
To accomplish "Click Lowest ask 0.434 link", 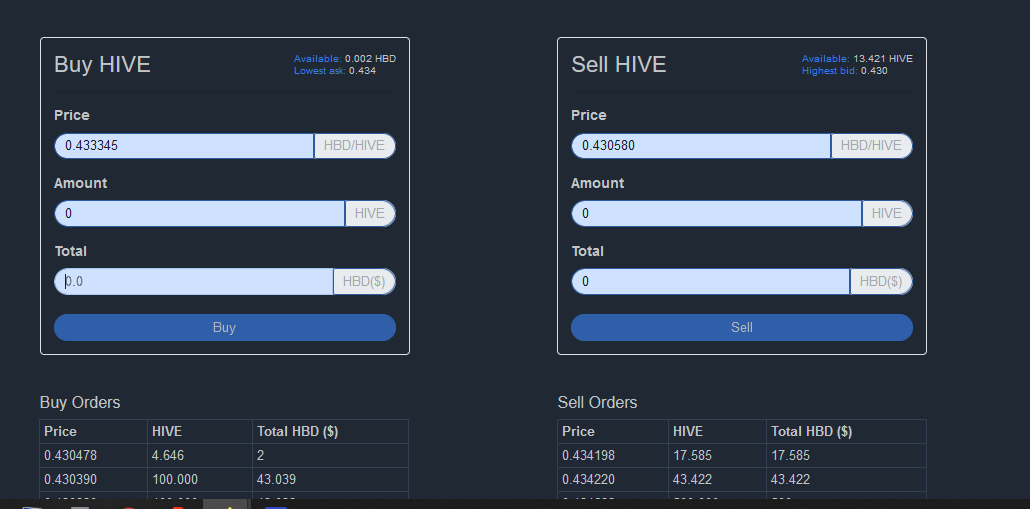I will 335,70.
